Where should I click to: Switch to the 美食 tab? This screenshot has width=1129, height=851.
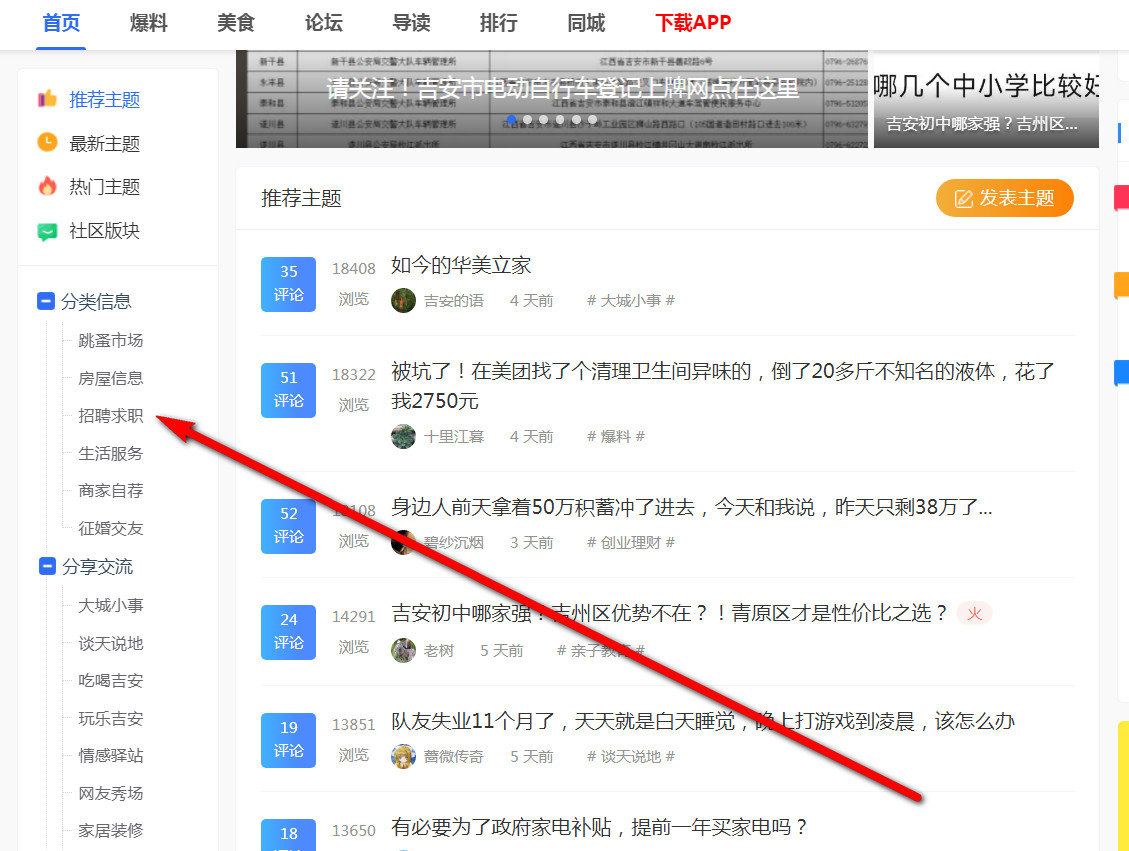[x=236, y=23]
